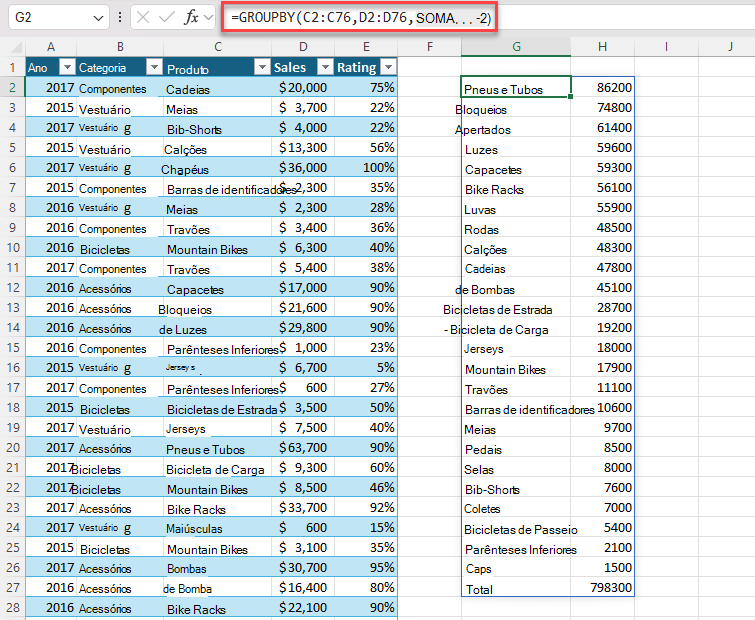Viewport: 755px width, 620px height.
Task: Click the 'Calções' cell in row 5
Action: 218,147
